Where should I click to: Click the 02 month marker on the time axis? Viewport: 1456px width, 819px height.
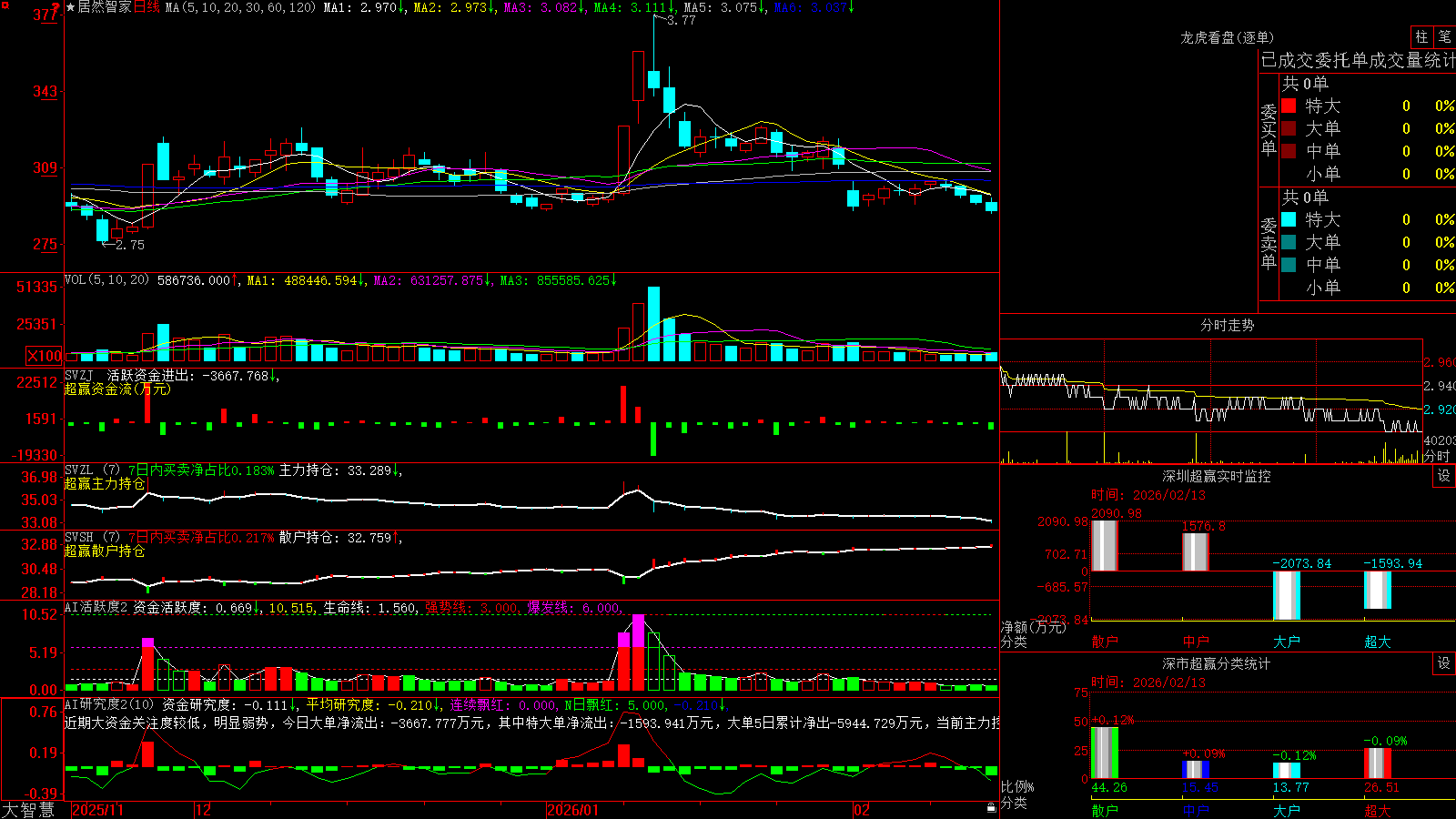[862, 810]
